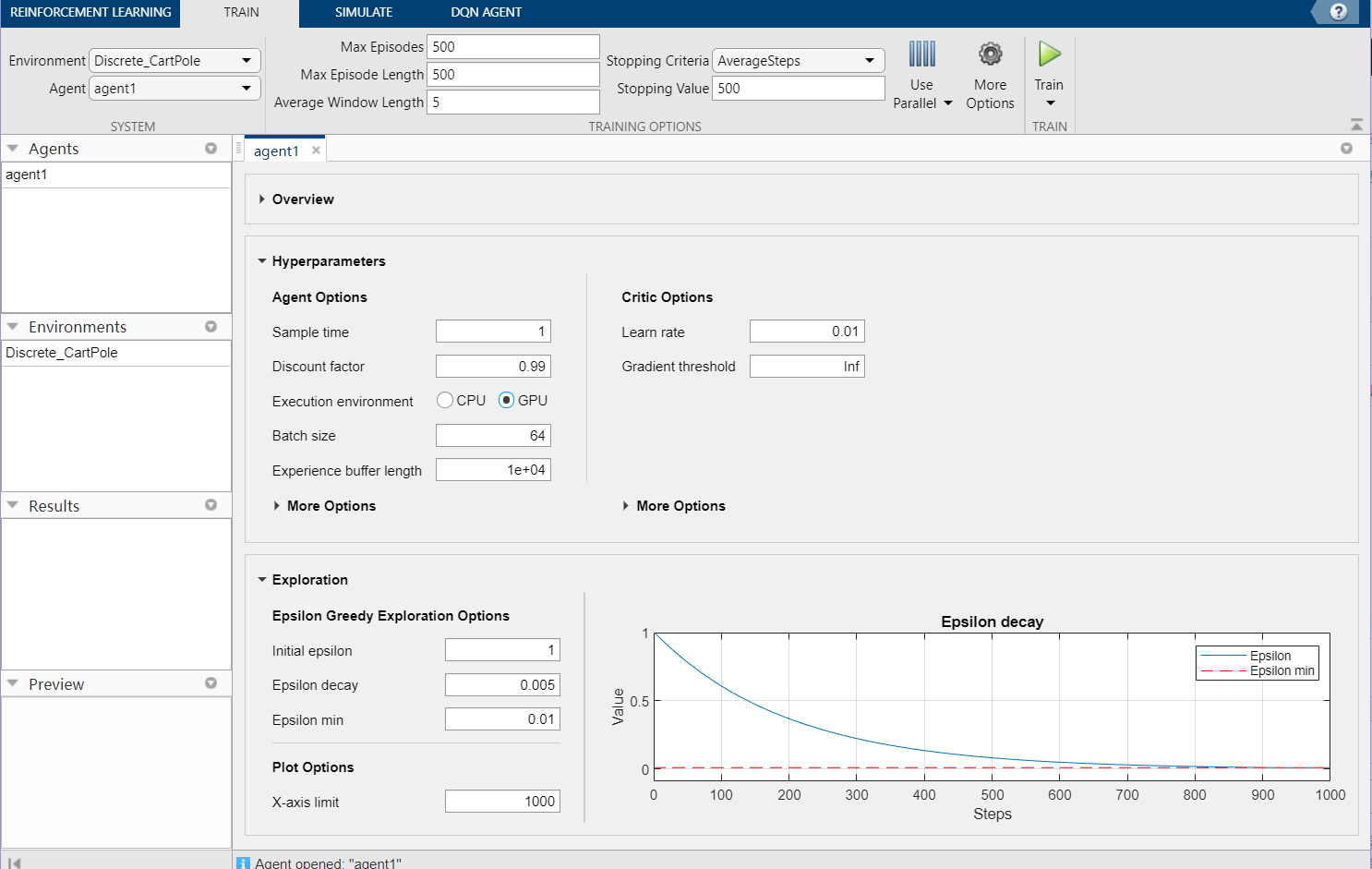Screen dimensions: 1372x869
Task: Switch to the SIMULATE tab
Action: click(363, 13)
